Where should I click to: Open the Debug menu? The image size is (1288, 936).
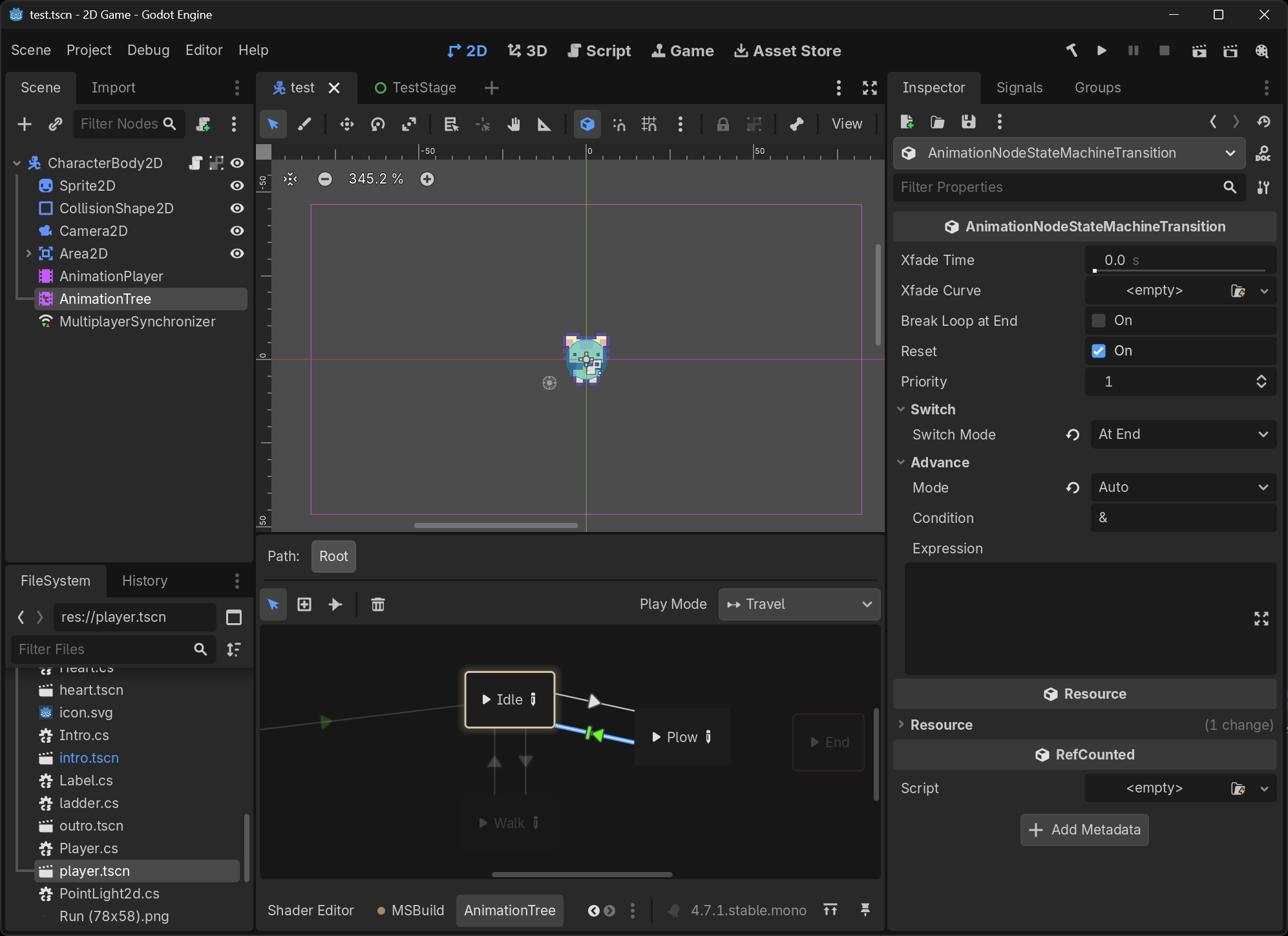pos(148,50)
